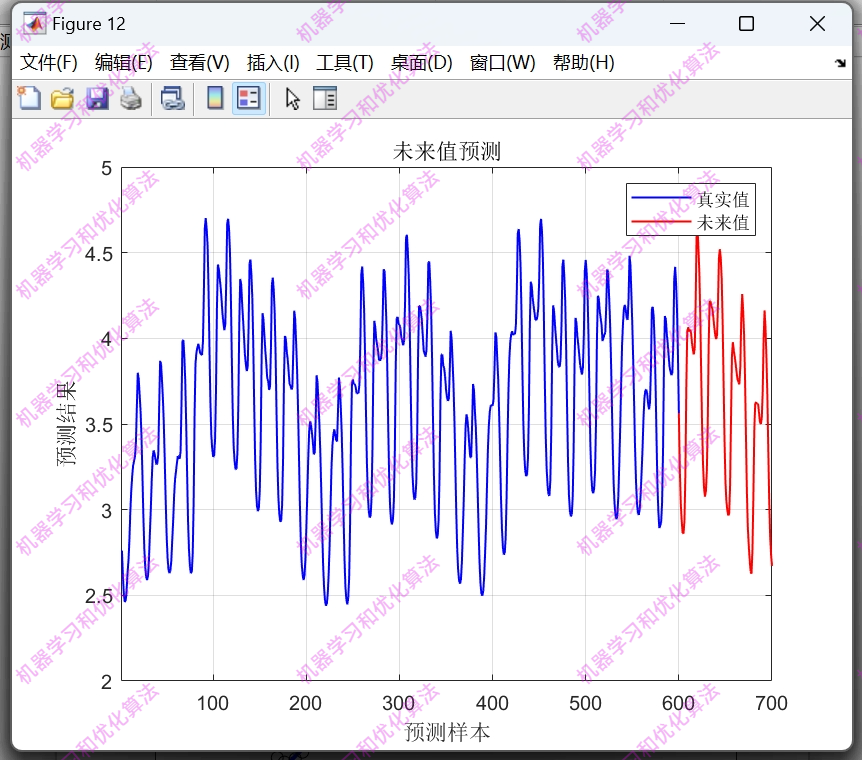The width and height of the screenshot is (862, 760).
Task: Open the 工具(T) menu
Action: tap(345, 63)
